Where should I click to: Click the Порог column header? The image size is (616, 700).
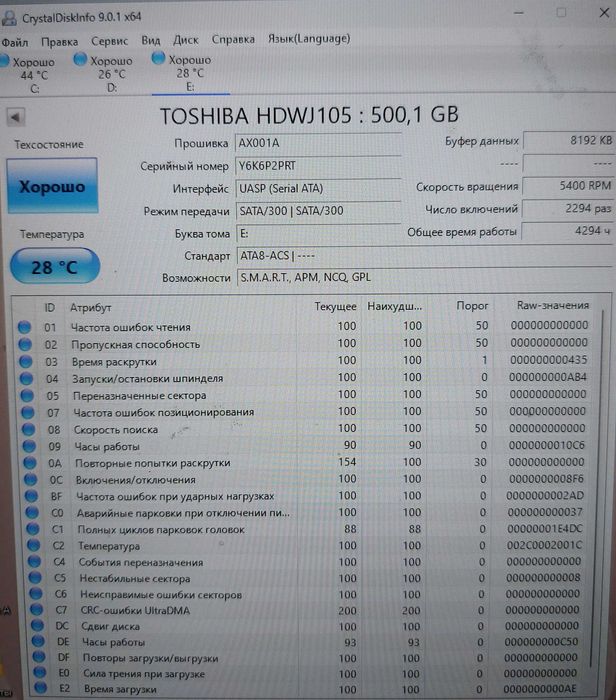click(x=472, y=306)
